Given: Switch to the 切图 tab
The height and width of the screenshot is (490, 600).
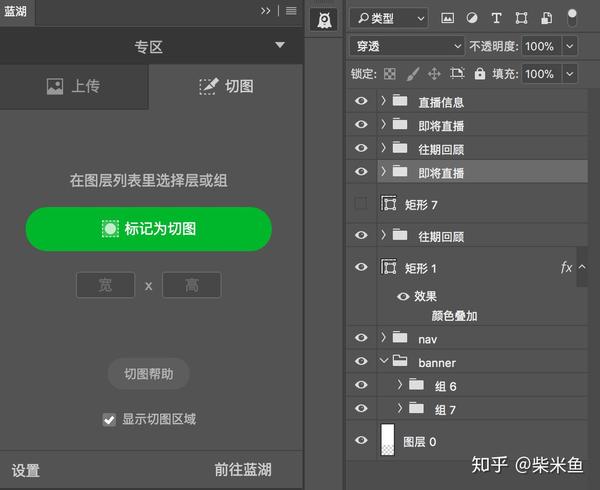Looking at the screenshot, I should click(x=227, y=86).
